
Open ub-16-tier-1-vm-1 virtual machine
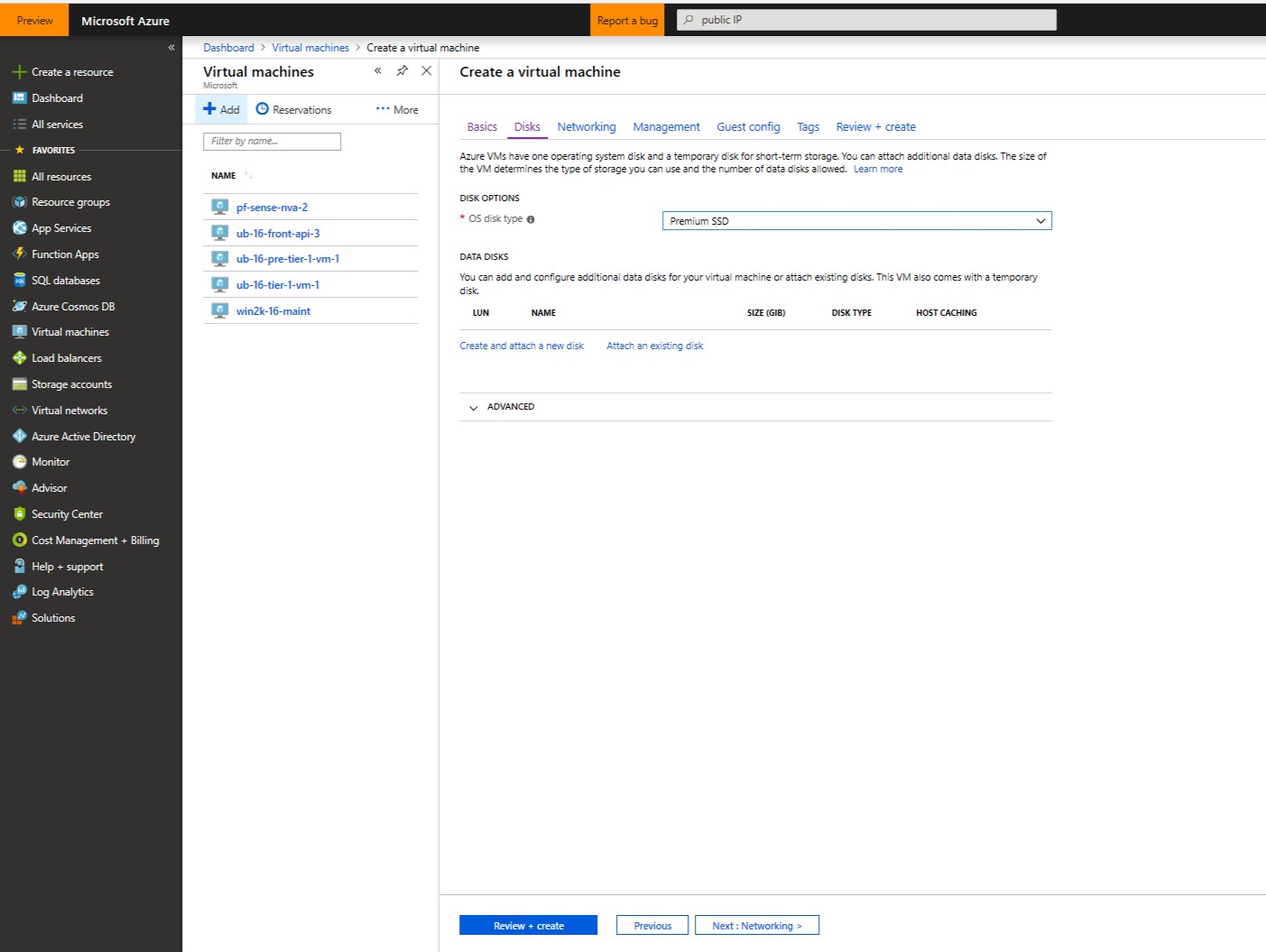click(278, 285)
